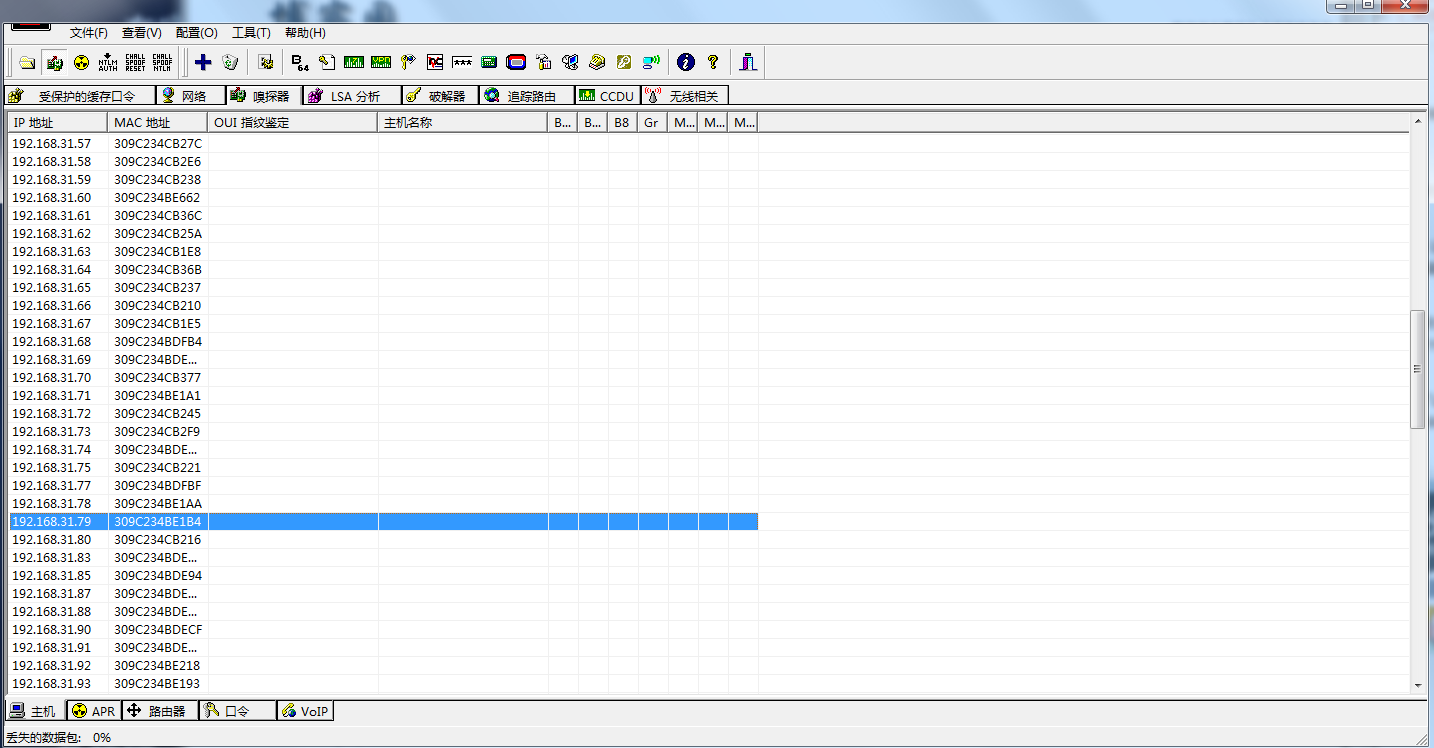Screen dimensions: 1434x748
Task: Click MAC address 309C234CB377
Action: click(157, 378)
